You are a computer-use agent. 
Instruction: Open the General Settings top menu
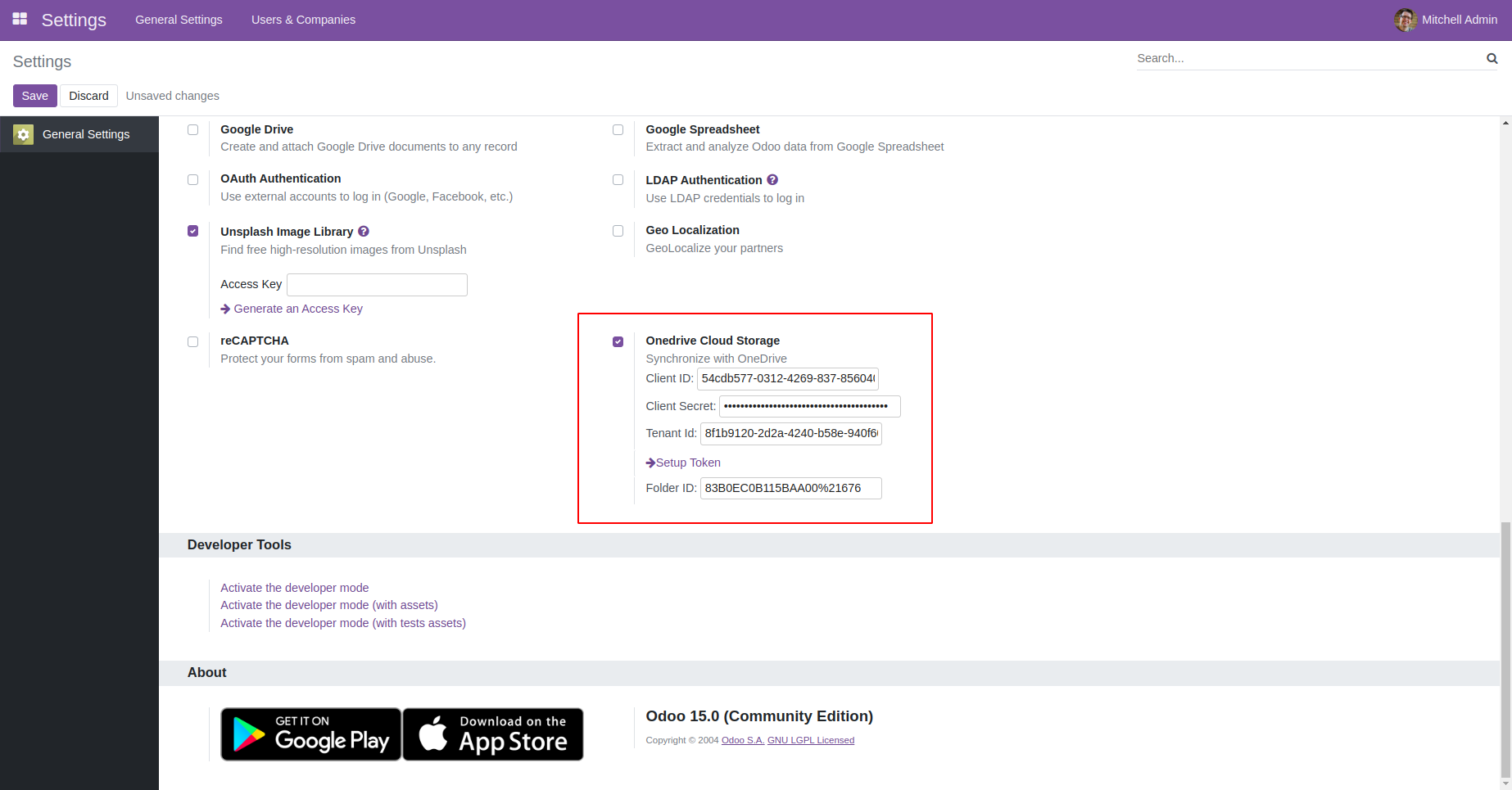point(179,20)
